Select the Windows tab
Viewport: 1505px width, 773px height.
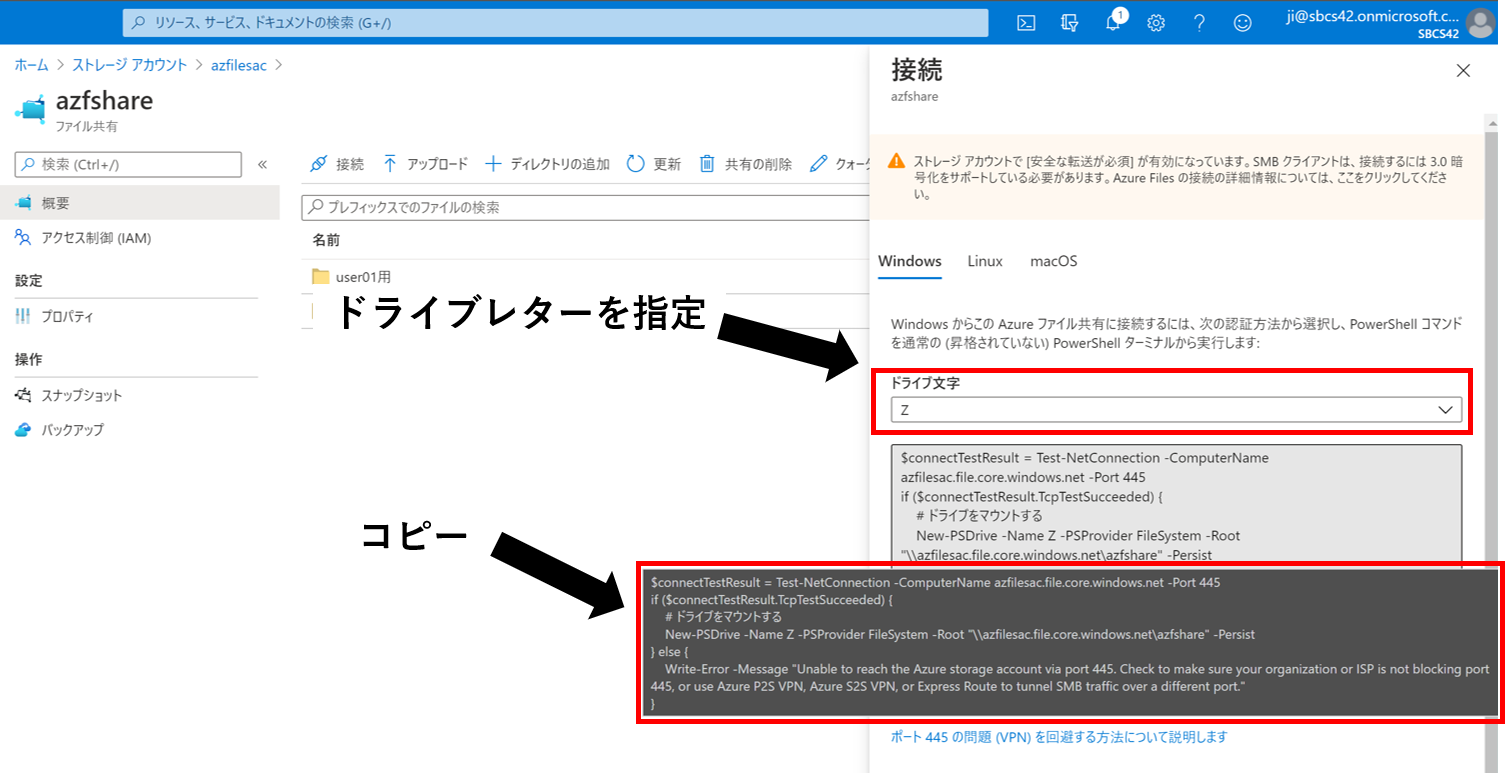(910, 261)
